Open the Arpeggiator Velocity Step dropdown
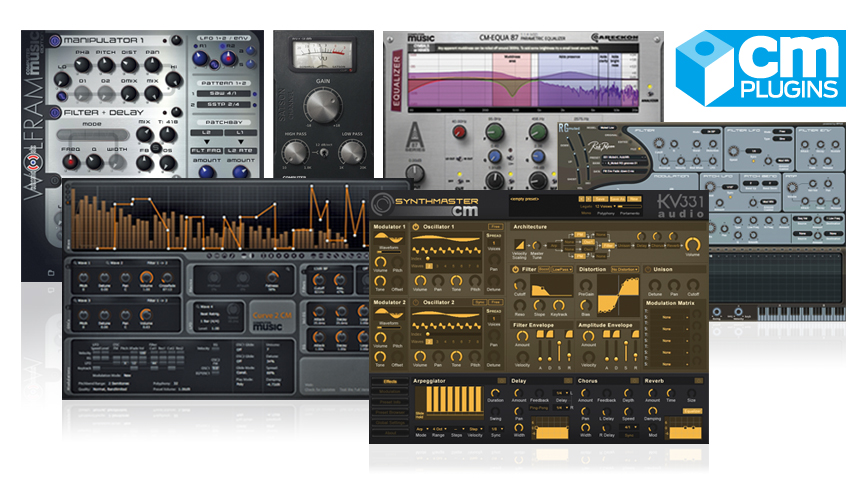 [475, 429]
